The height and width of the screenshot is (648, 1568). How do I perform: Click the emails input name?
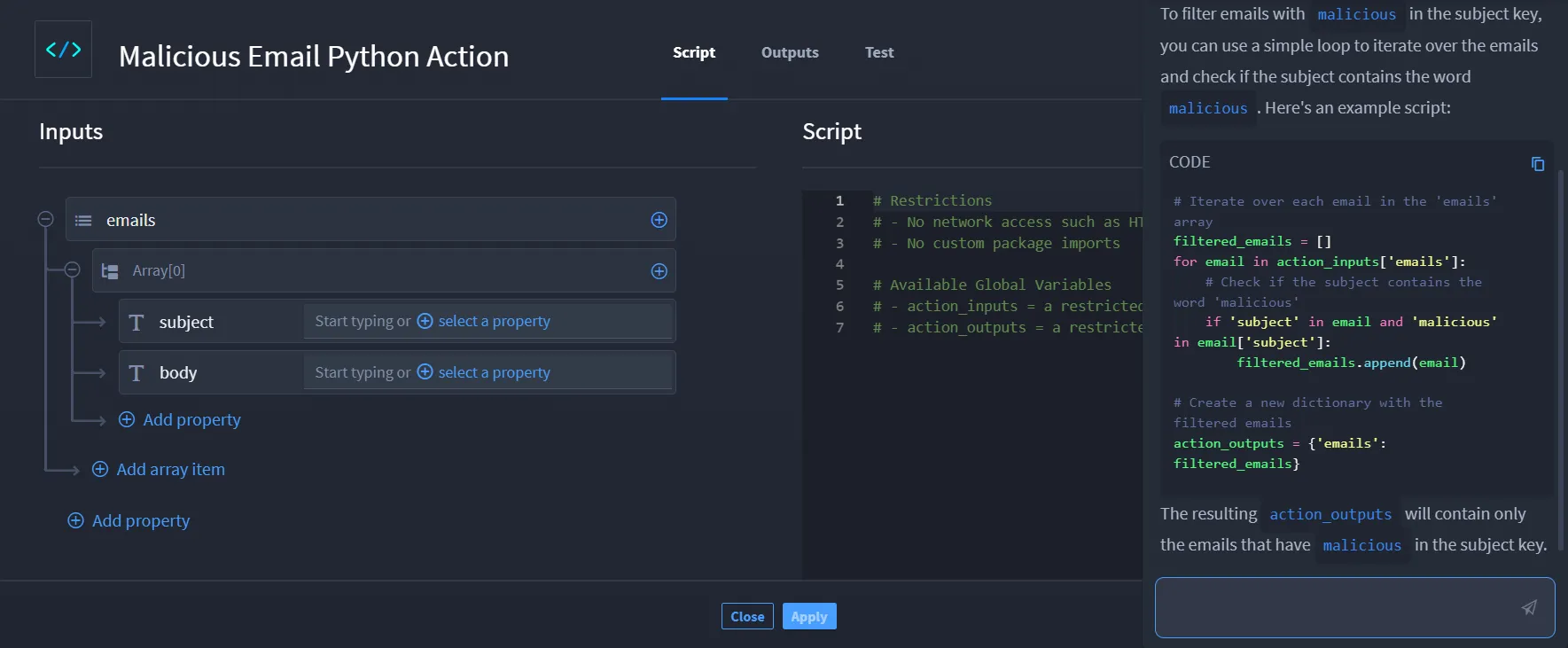(131, 220)
